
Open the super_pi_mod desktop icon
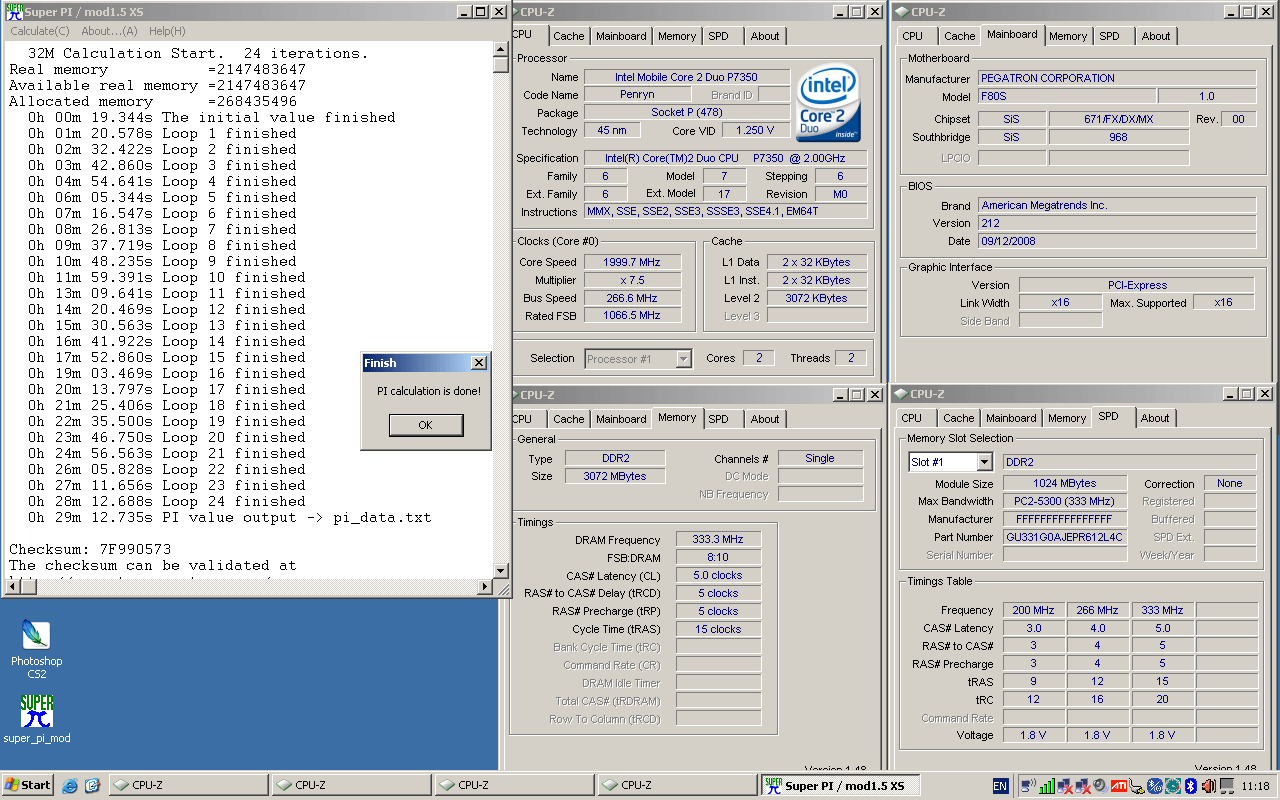coord(36,719)
